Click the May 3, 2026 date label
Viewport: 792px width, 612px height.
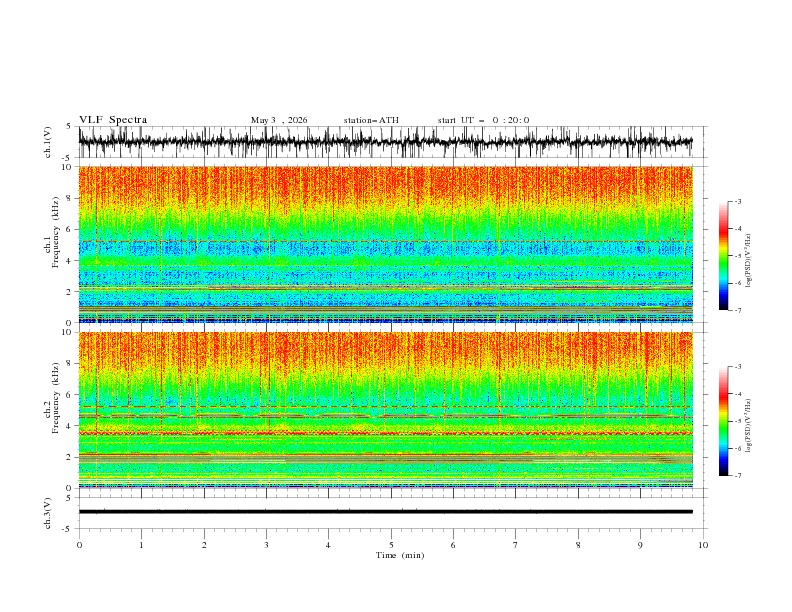coord(279,120)
